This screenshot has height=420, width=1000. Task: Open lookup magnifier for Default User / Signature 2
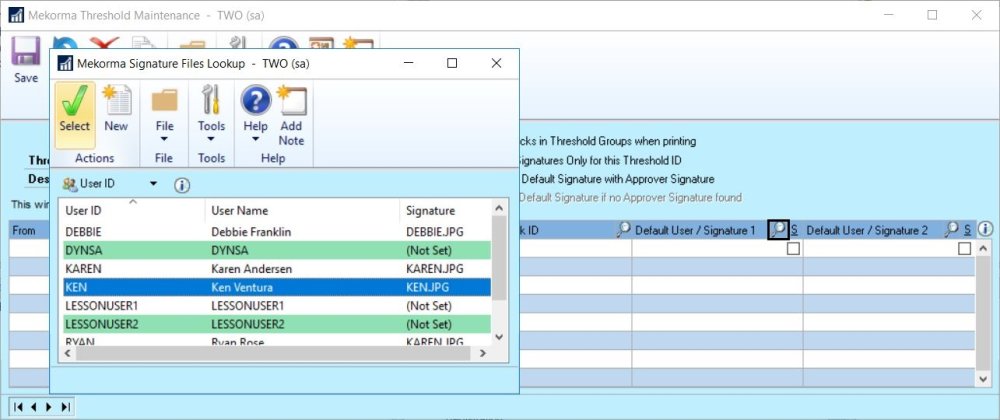(x=951, y=230)
